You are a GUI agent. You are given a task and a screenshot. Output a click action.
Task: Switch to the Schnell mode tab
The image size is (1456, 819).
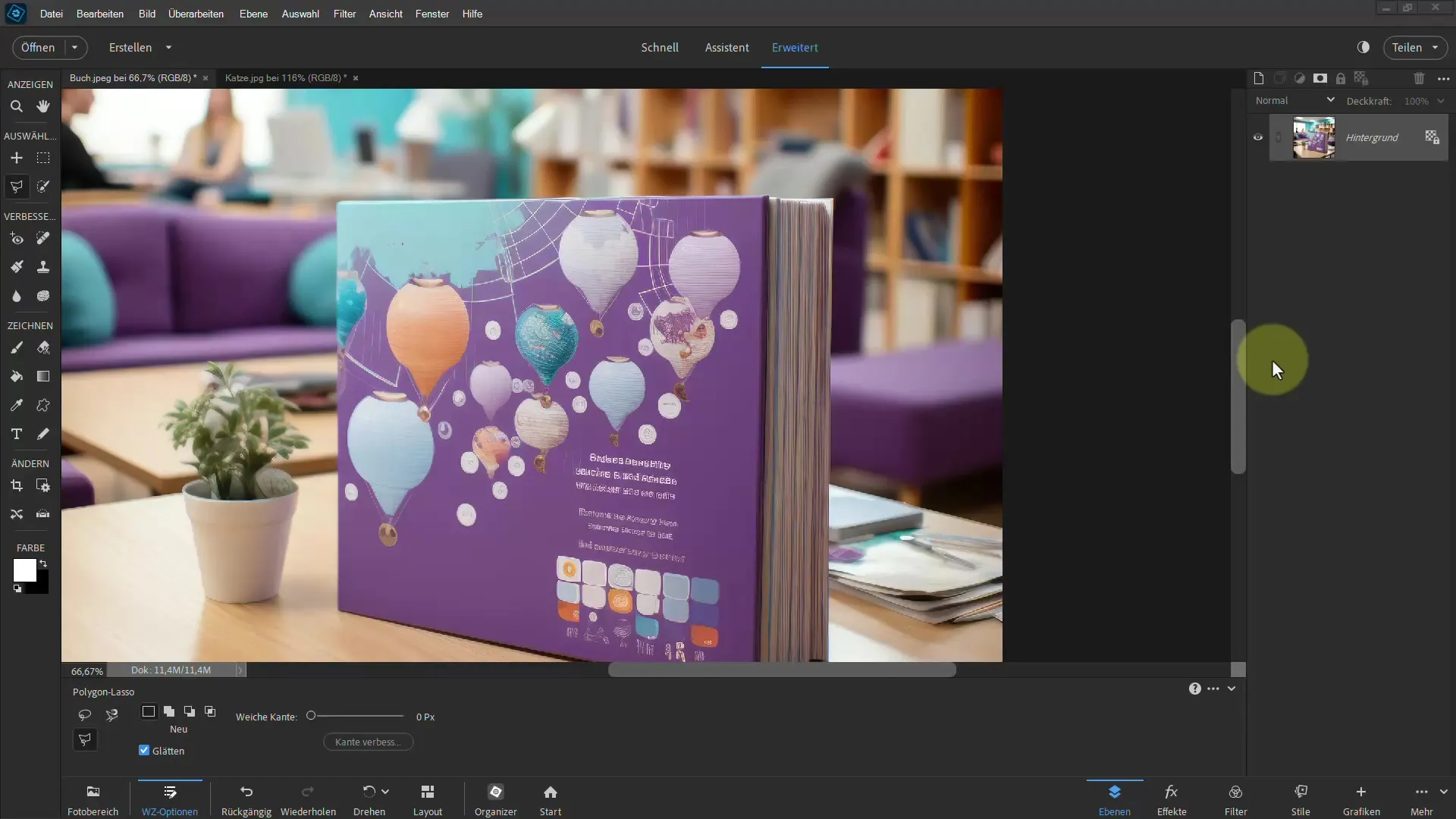coord(660,47)
